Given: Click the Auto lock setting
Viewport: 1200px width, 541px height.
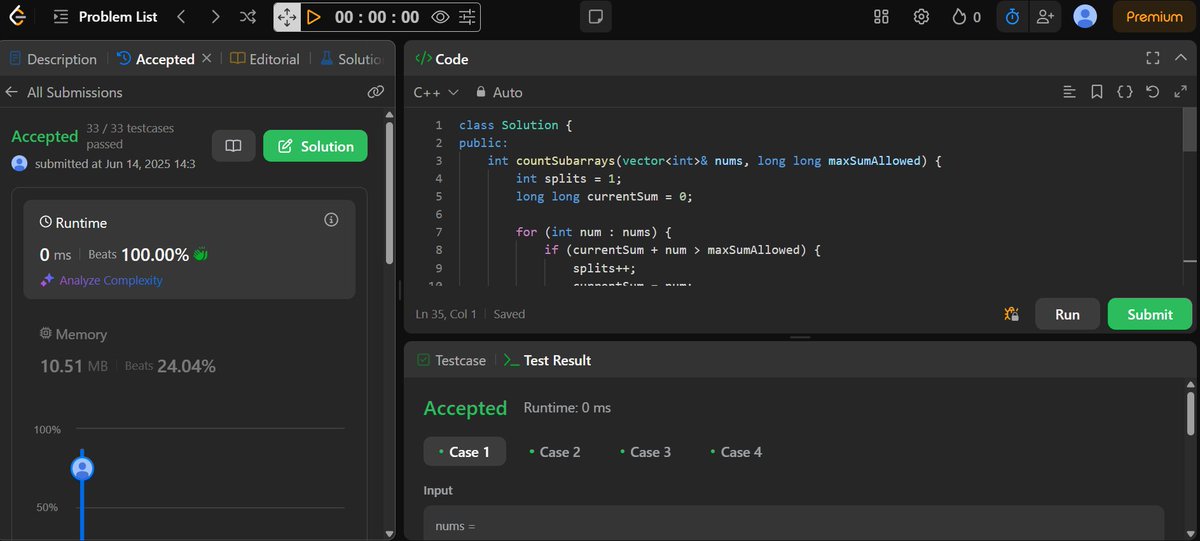Looking at the screenshot, I should coord(499,92).
